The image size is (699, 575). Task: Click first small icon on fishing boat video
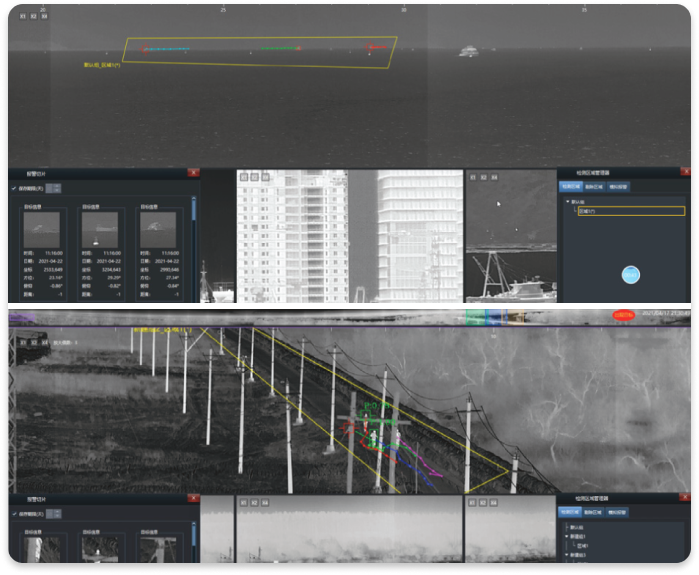[x=474, y=177]
